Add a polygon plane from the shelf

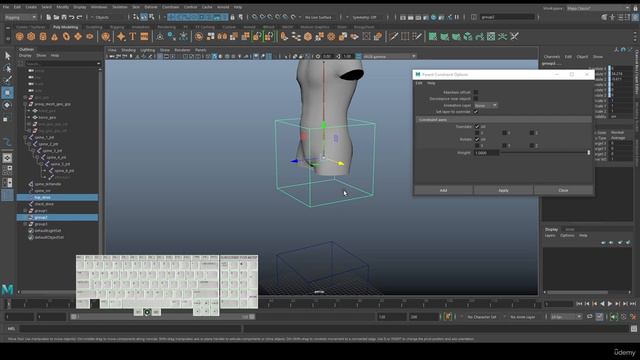pyautogui.click(x=78, y=37)
